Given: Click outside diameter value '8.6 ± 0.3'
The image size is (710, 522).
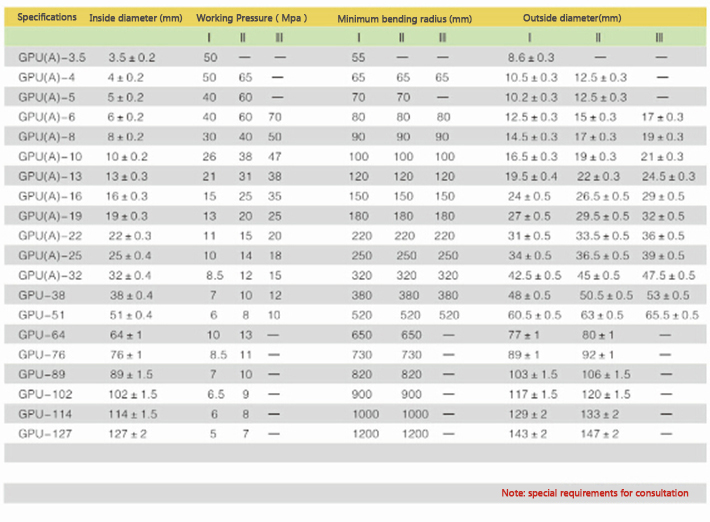Looking at the screenshot, I should (531, 57).
